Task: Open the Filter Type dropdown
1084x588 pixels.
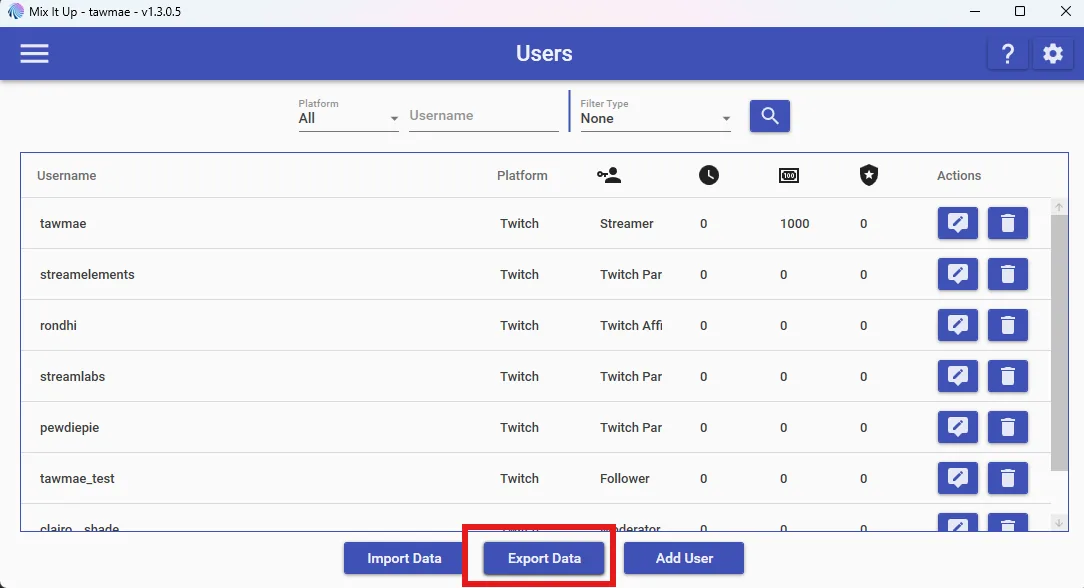Action: pos(655,118)
